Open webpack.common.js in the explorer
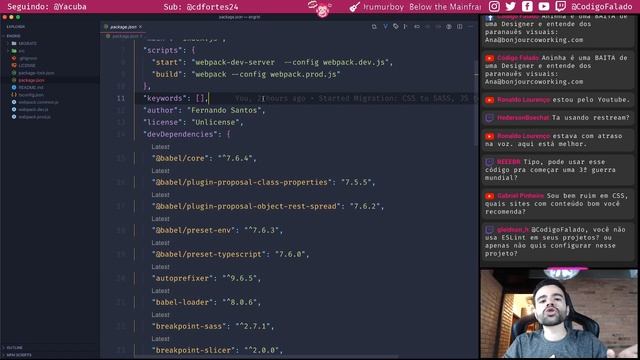The image size is (640, 360). tap(38, 102)
